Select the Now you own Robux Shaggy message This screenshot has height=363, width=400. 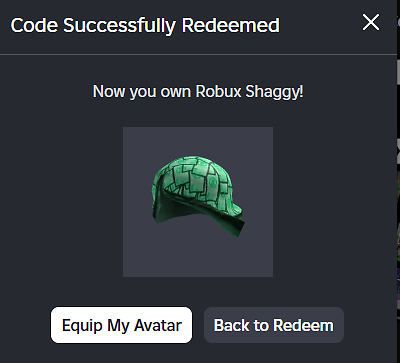tap(198, 92)
